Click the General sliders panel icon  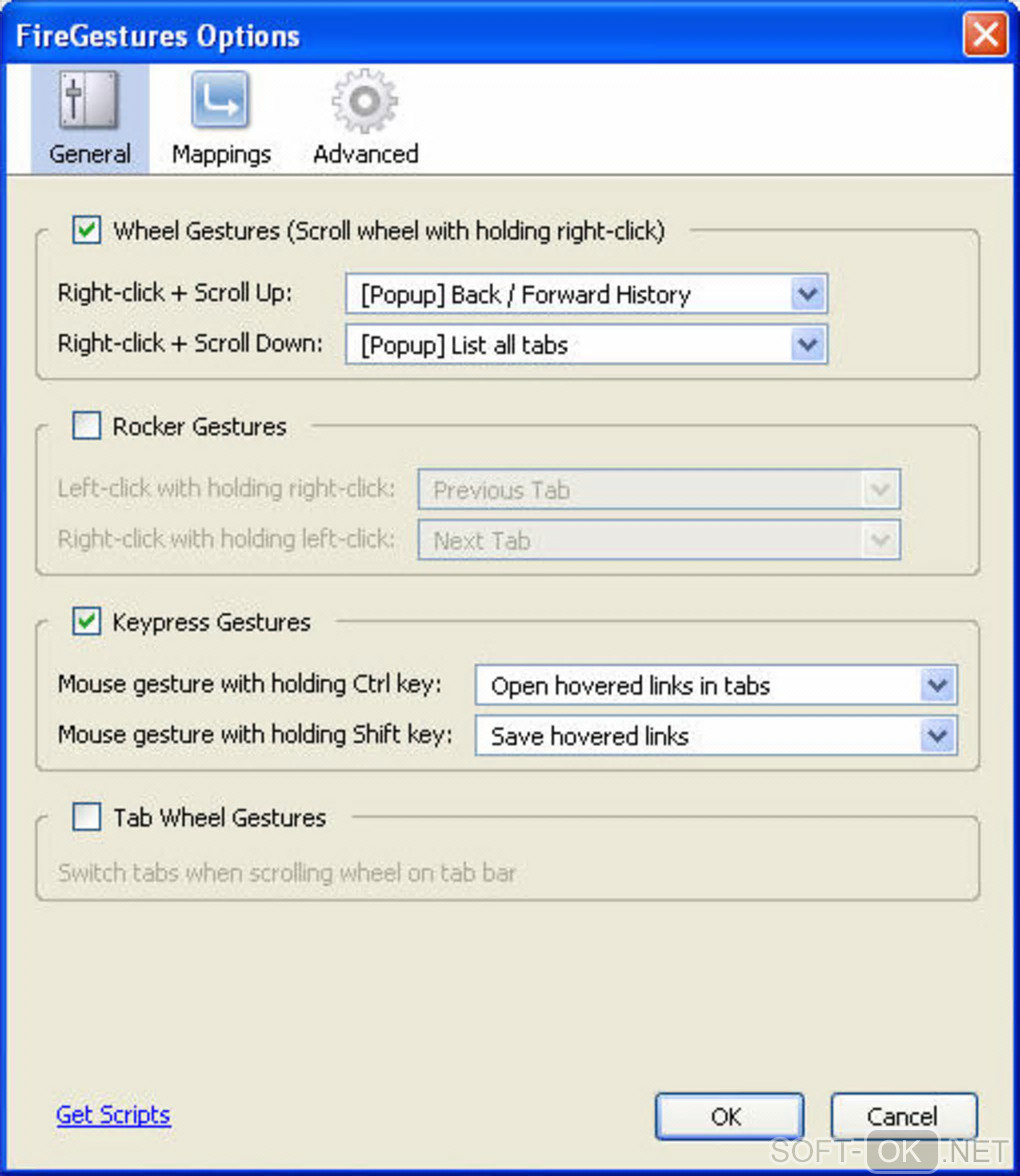click(x=90, y=101)
